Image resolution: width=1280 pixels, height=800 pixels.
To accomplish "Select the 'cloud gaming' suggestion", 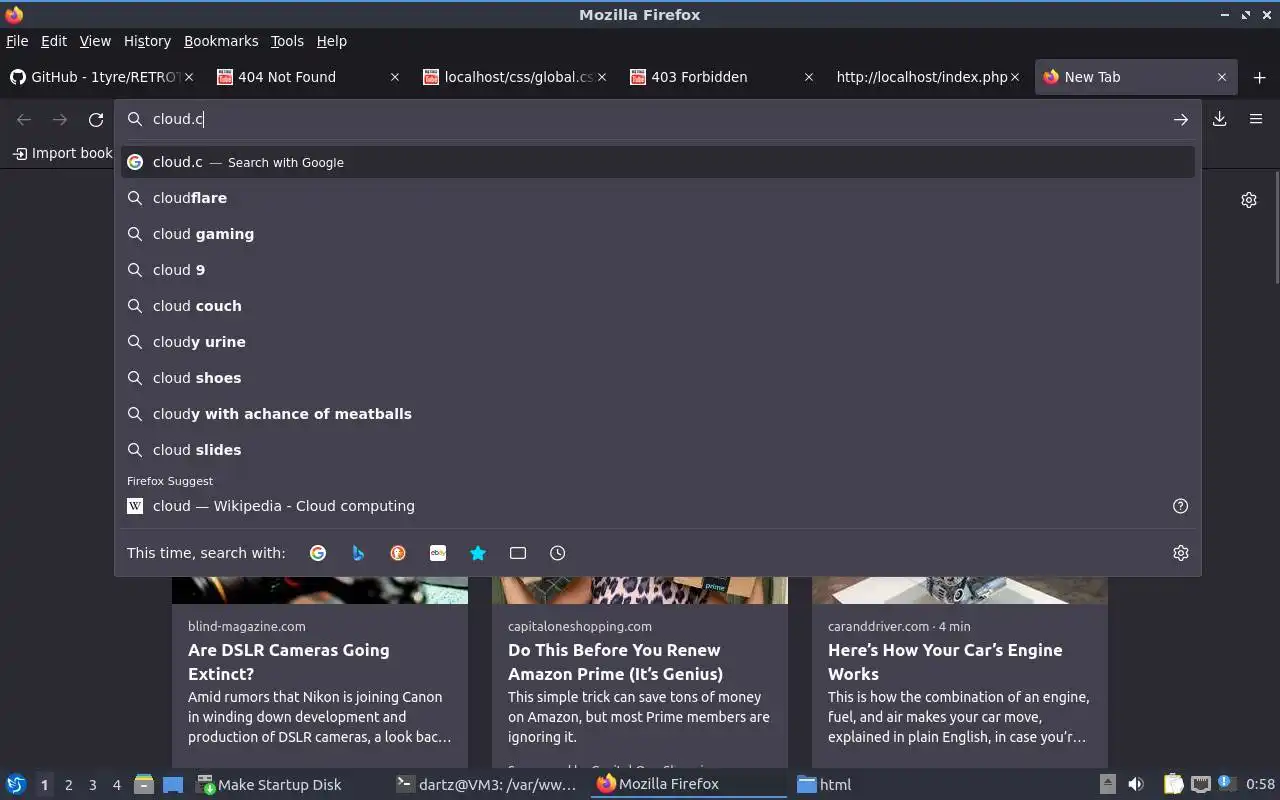I will [x=658, y=234].
